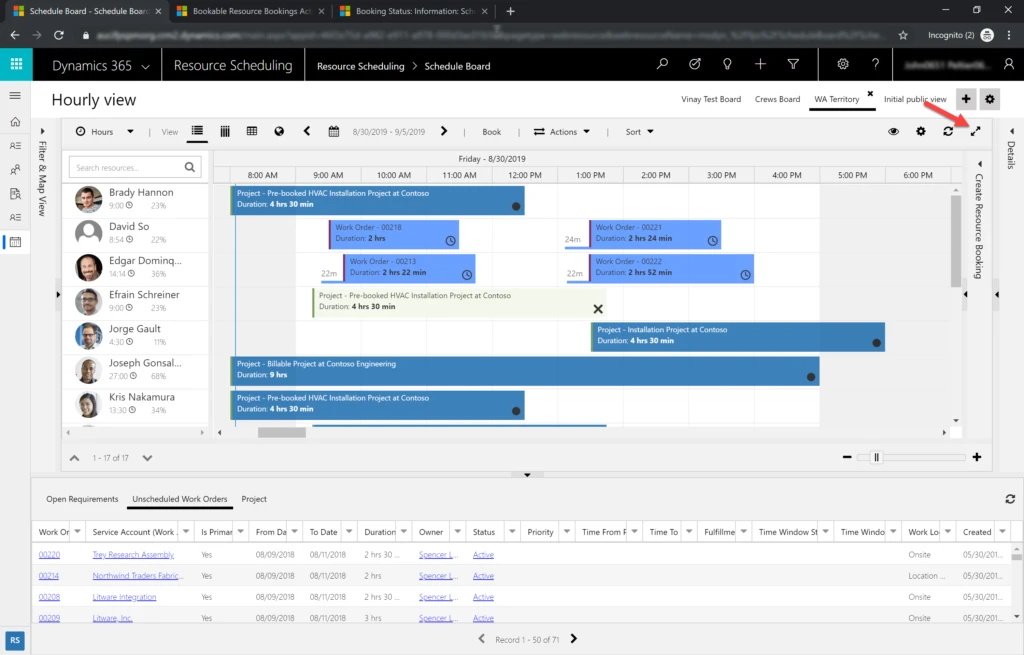Viewport: 1024px width, 655px height.
Task: Adjust the zoom slider below the board
Action: pyautogui.click(x=875, y=457)
